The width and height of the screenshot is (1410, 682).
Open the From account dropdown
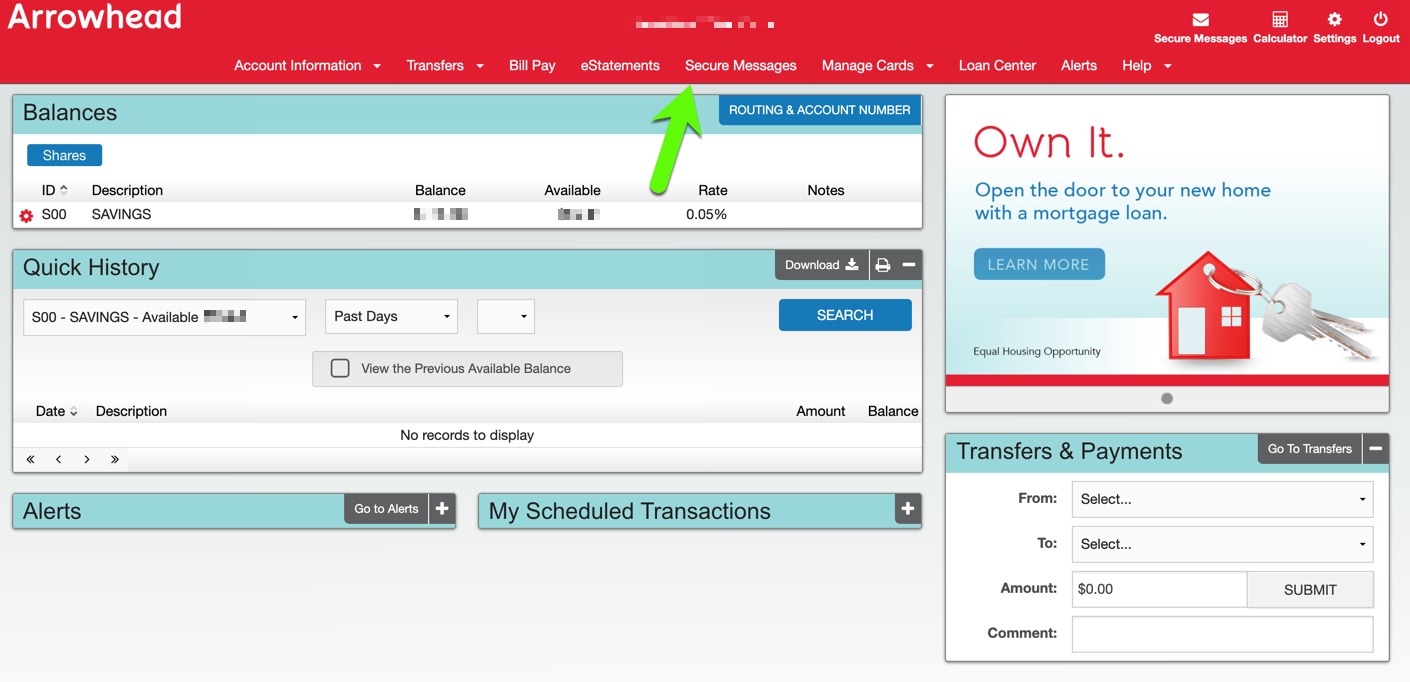point(1221,499)
